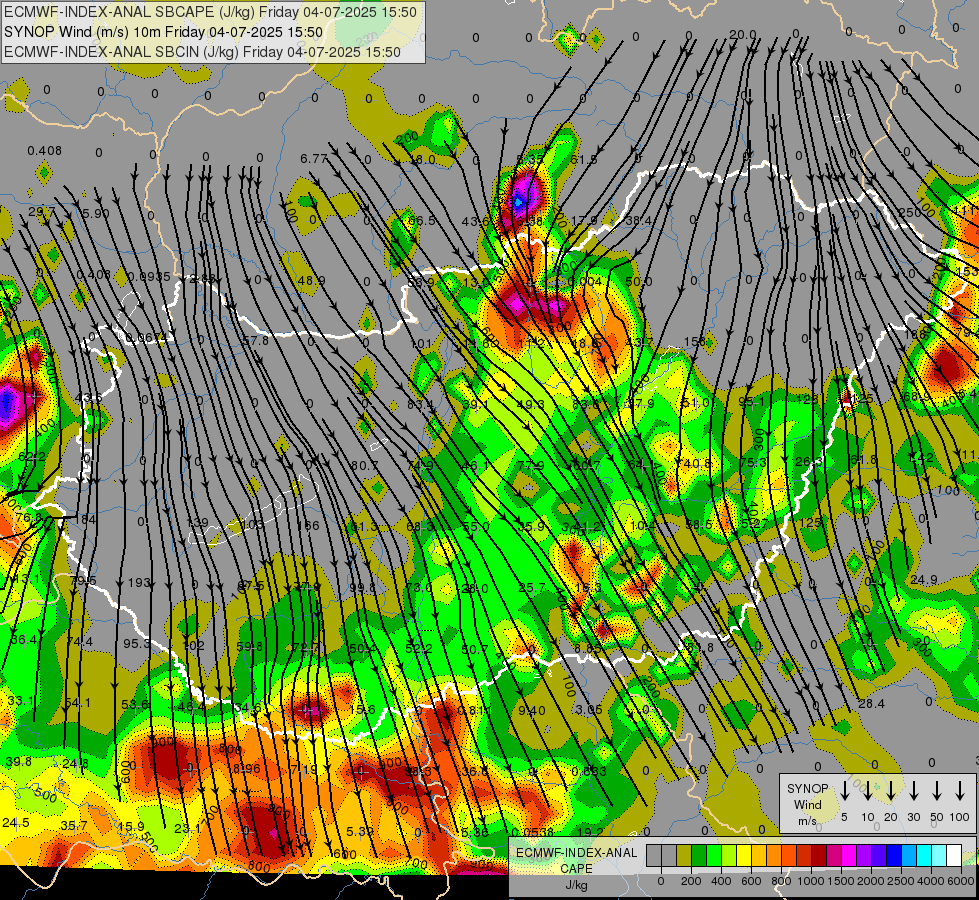
Task: Click 'ECMWF-INDEX-ANAL' label in the colorbar legend
Action: tap(576, 853)
